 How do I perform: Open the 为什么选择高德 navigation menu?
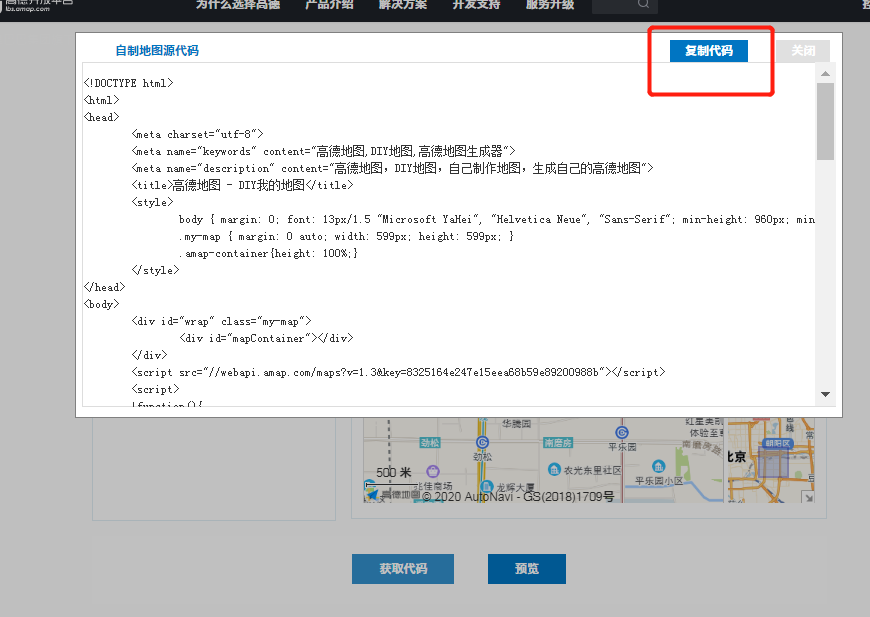click(238, 5)
